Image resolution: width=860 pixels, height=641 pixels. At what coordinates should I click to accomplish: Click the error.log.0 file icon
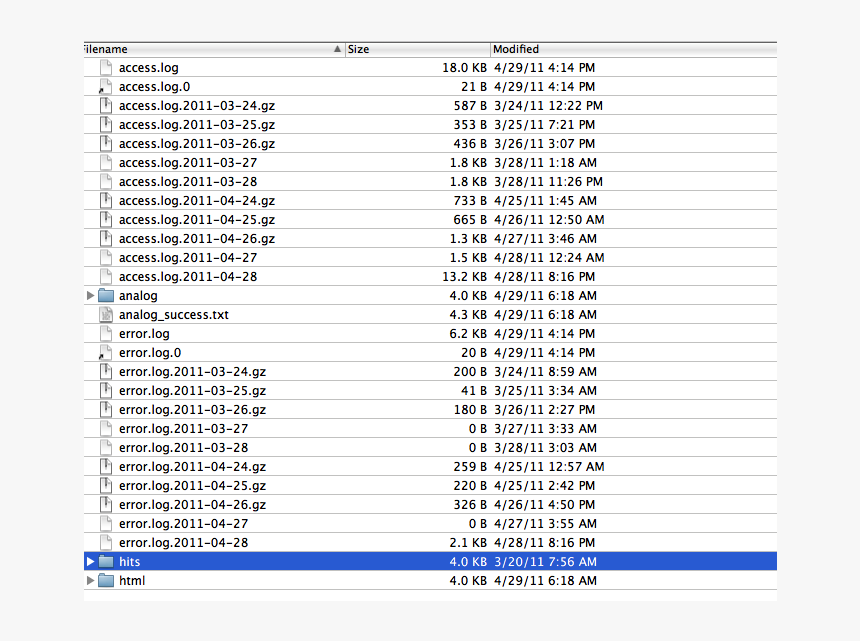point(105,352)
